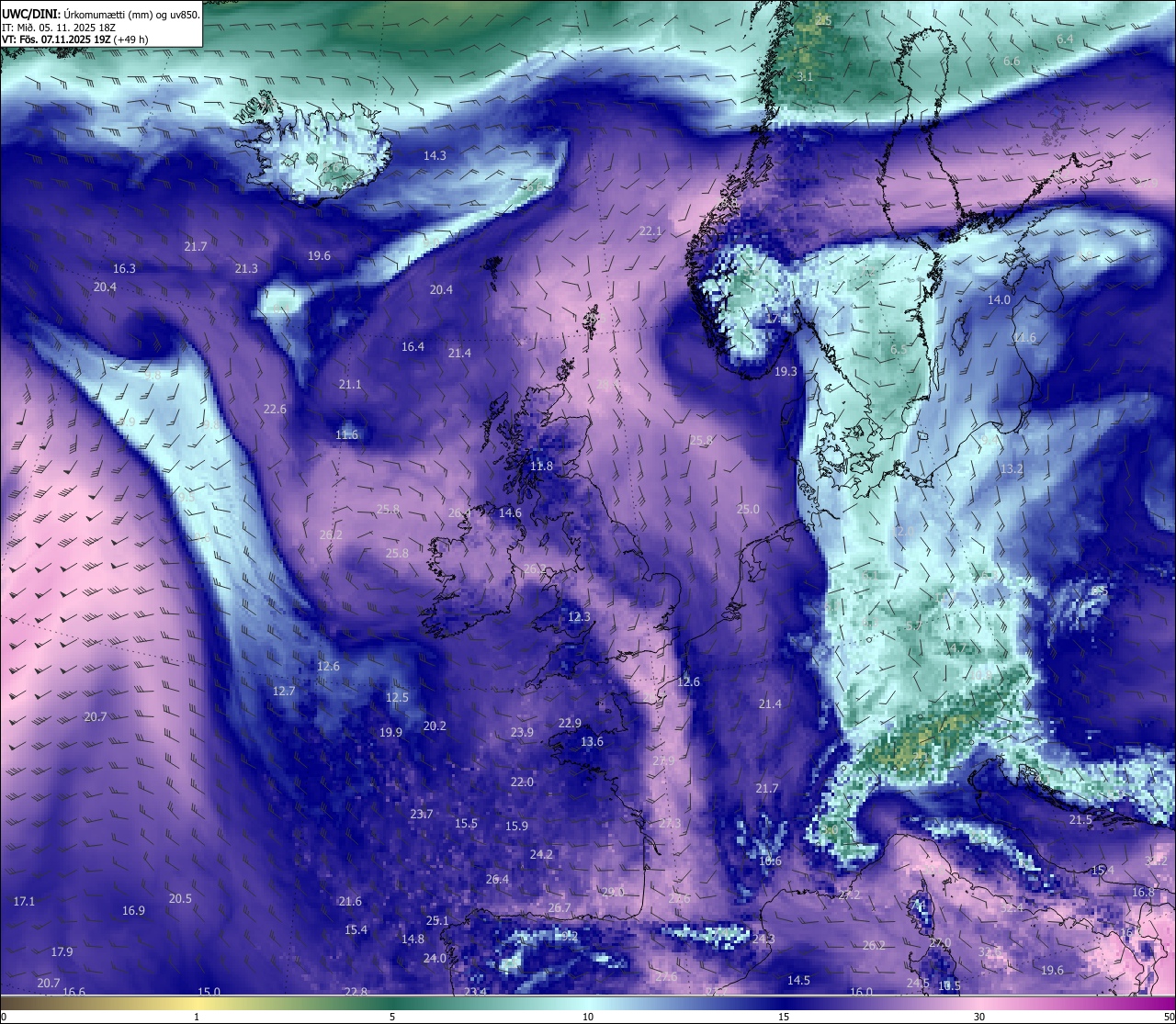
Task: Click the 16.0 value at the bottom
Action: [x=861, y=992]
